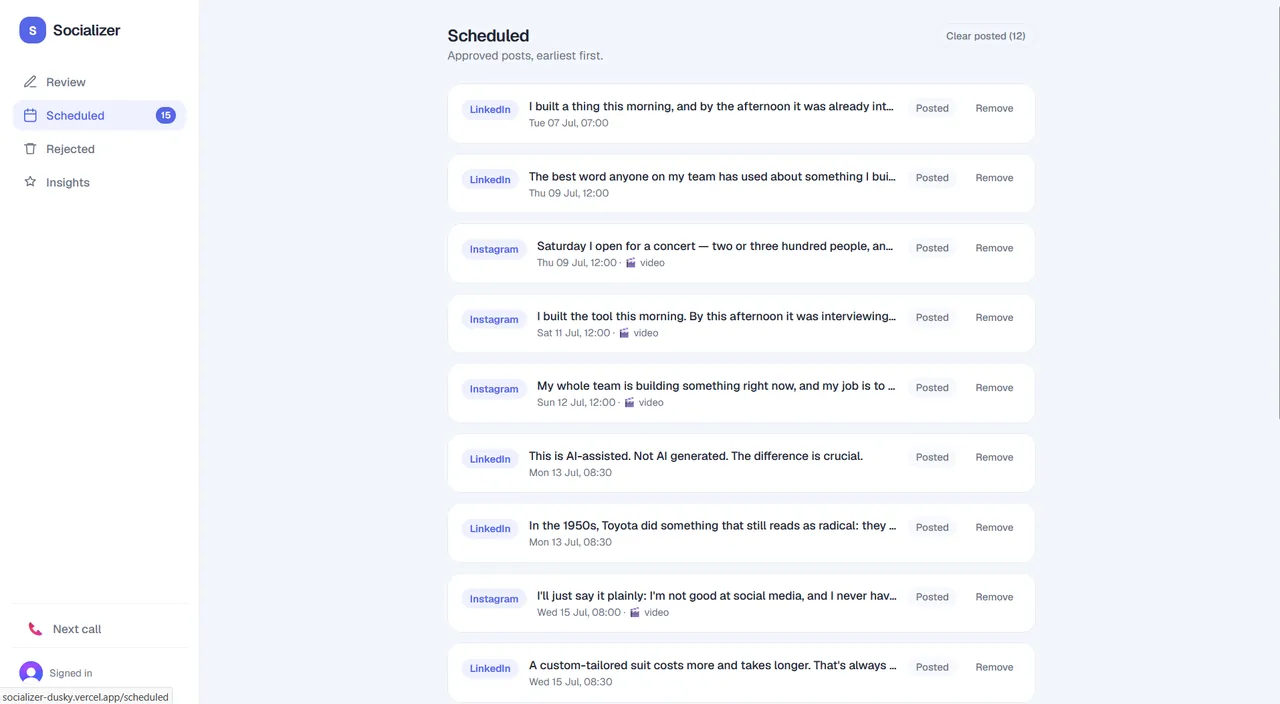Remove the 'I built a thing this morning' post

click(994, 108)
